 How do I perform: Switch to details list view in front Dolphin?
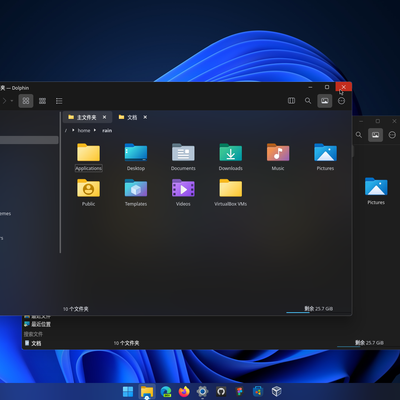pos(59,101)
